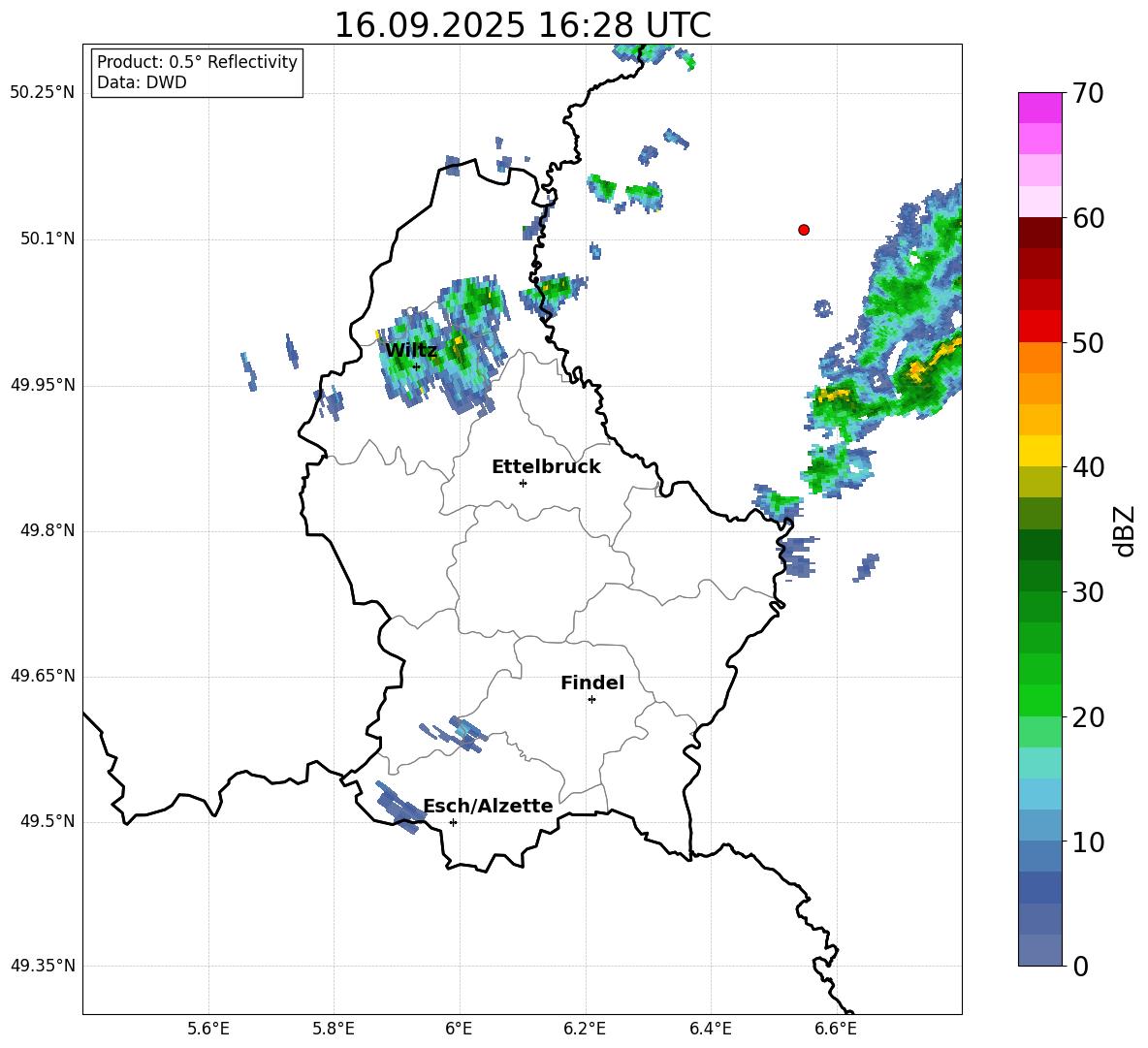Click the Esch/Alzette city label
Viewport: 1148px width, 1048px height.
click(488, 806)
